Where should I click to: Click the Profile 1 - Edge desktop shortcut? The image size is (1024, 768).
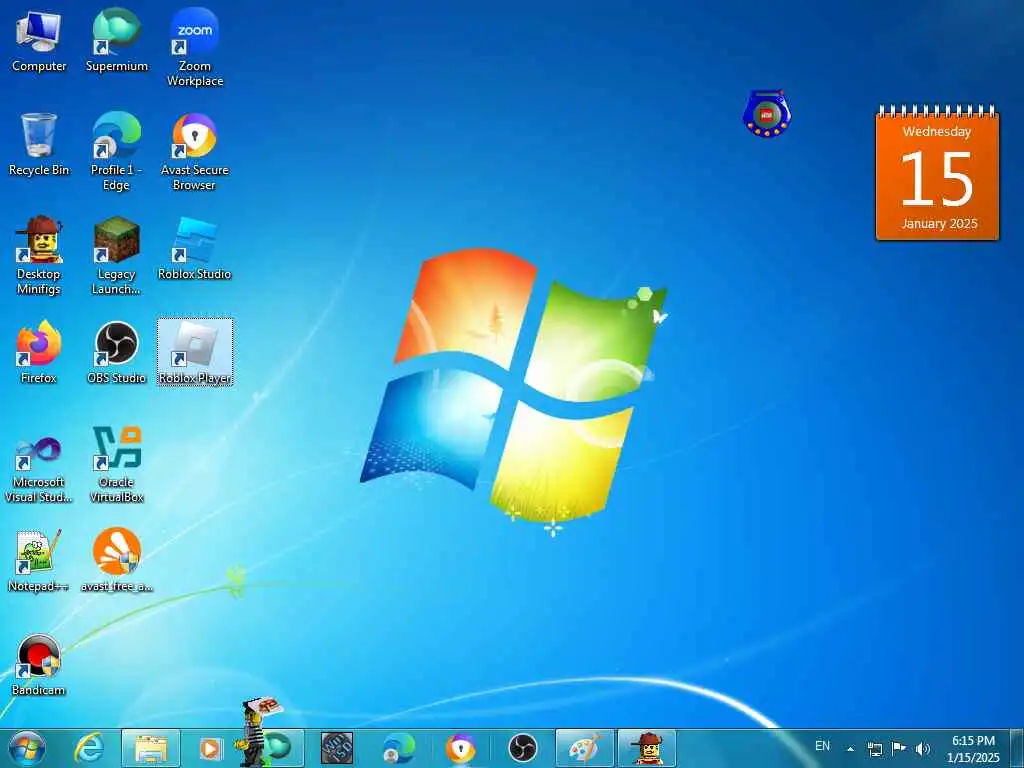click(x=116, y=152)
